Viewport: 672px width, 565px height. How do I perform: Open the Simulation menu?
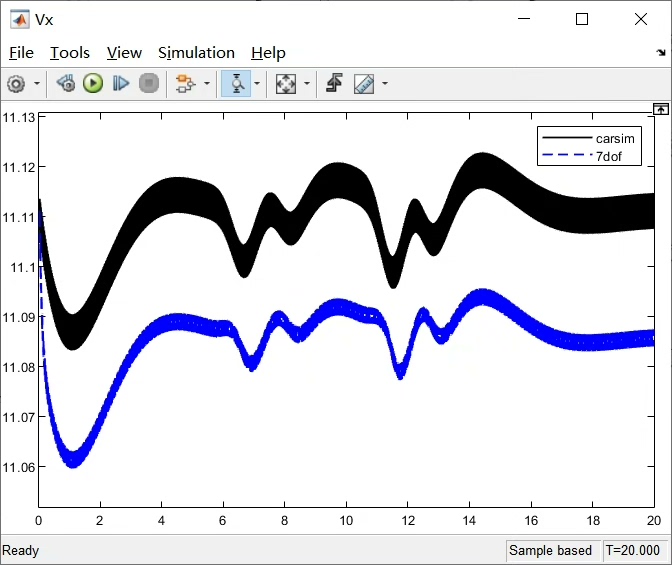click(x=196, y=53)
